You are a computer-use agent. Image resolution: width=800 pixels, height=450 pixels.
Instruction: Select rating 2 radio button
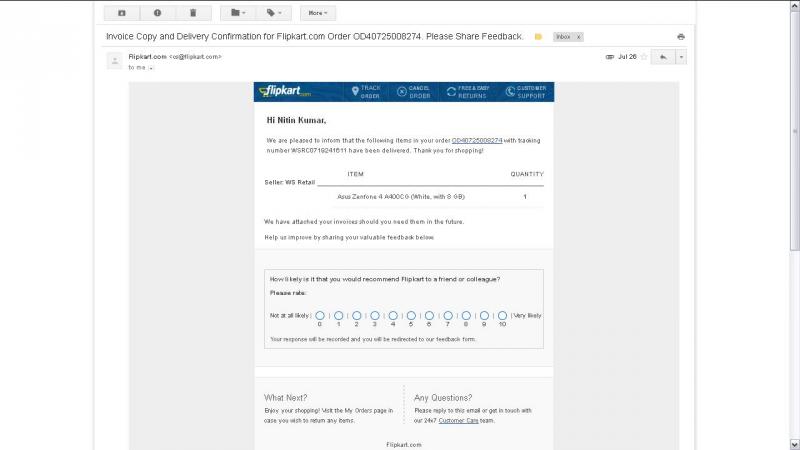[357, 316]
